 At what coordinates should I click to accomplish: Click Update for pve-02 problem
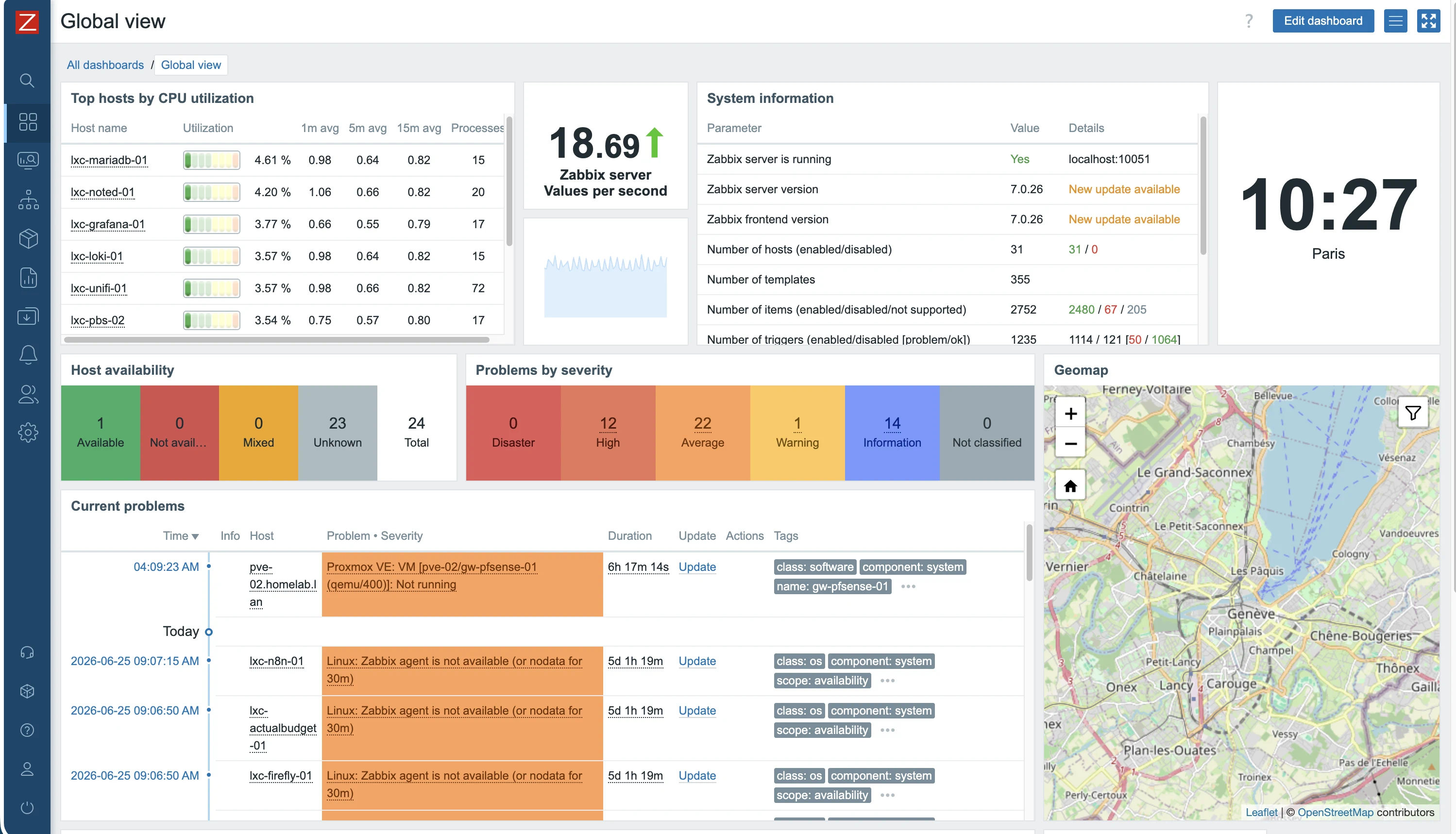(697, 567)
